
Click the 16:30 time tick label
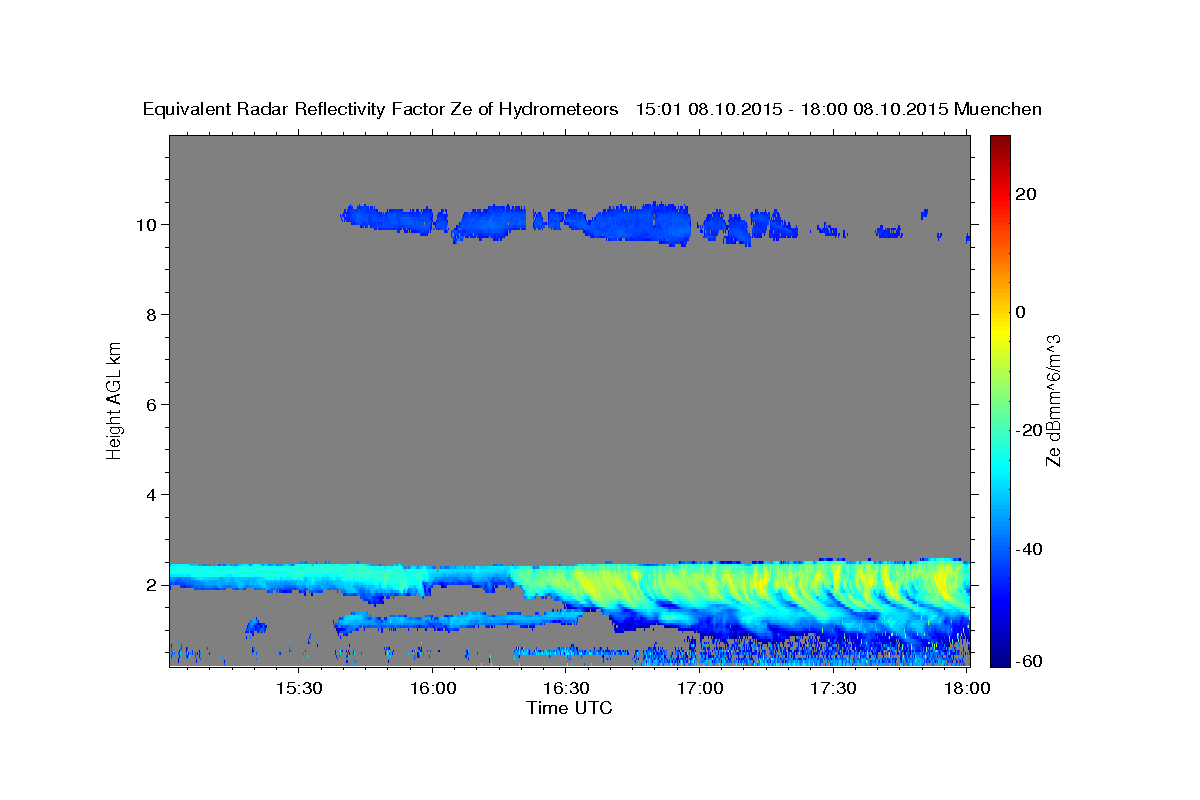(x=566, y=689)
